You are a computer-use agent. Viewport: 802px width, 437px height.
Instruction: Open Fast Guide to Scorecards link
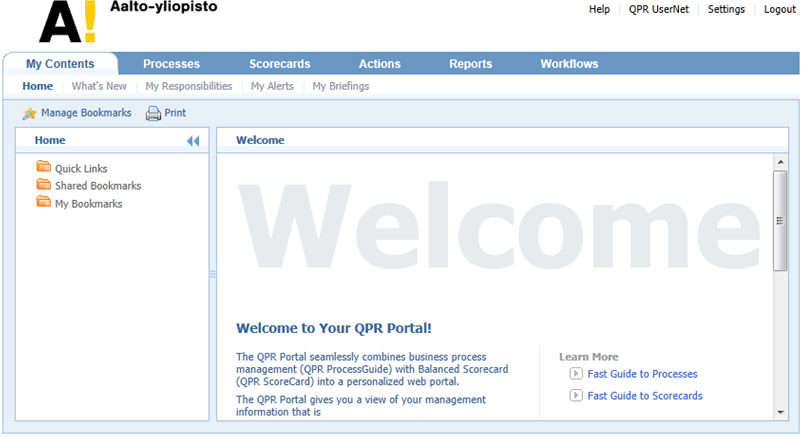[x=645, y=396]
